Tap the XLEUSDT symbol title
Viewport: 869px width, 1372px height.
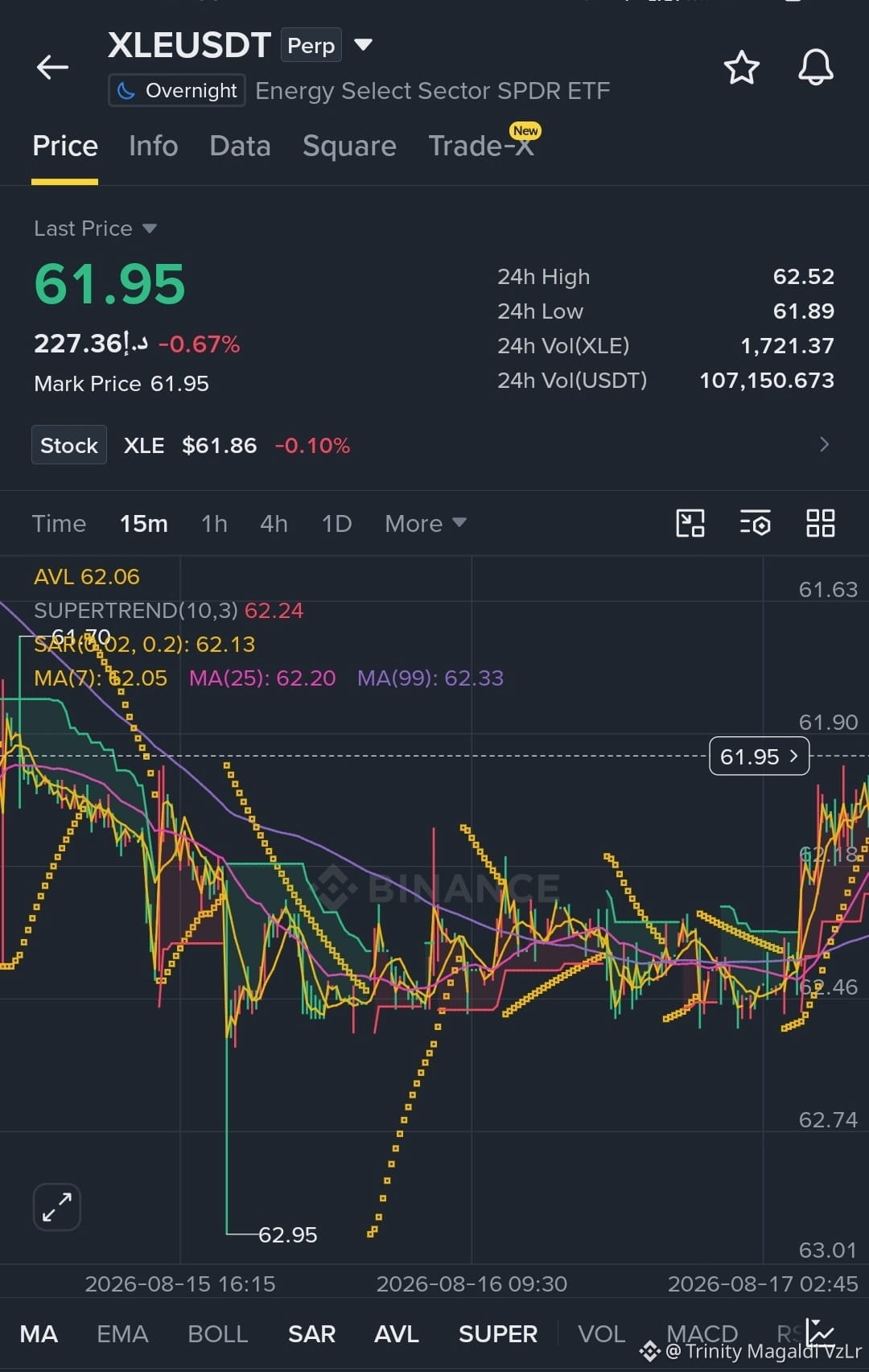click(189, 45)
